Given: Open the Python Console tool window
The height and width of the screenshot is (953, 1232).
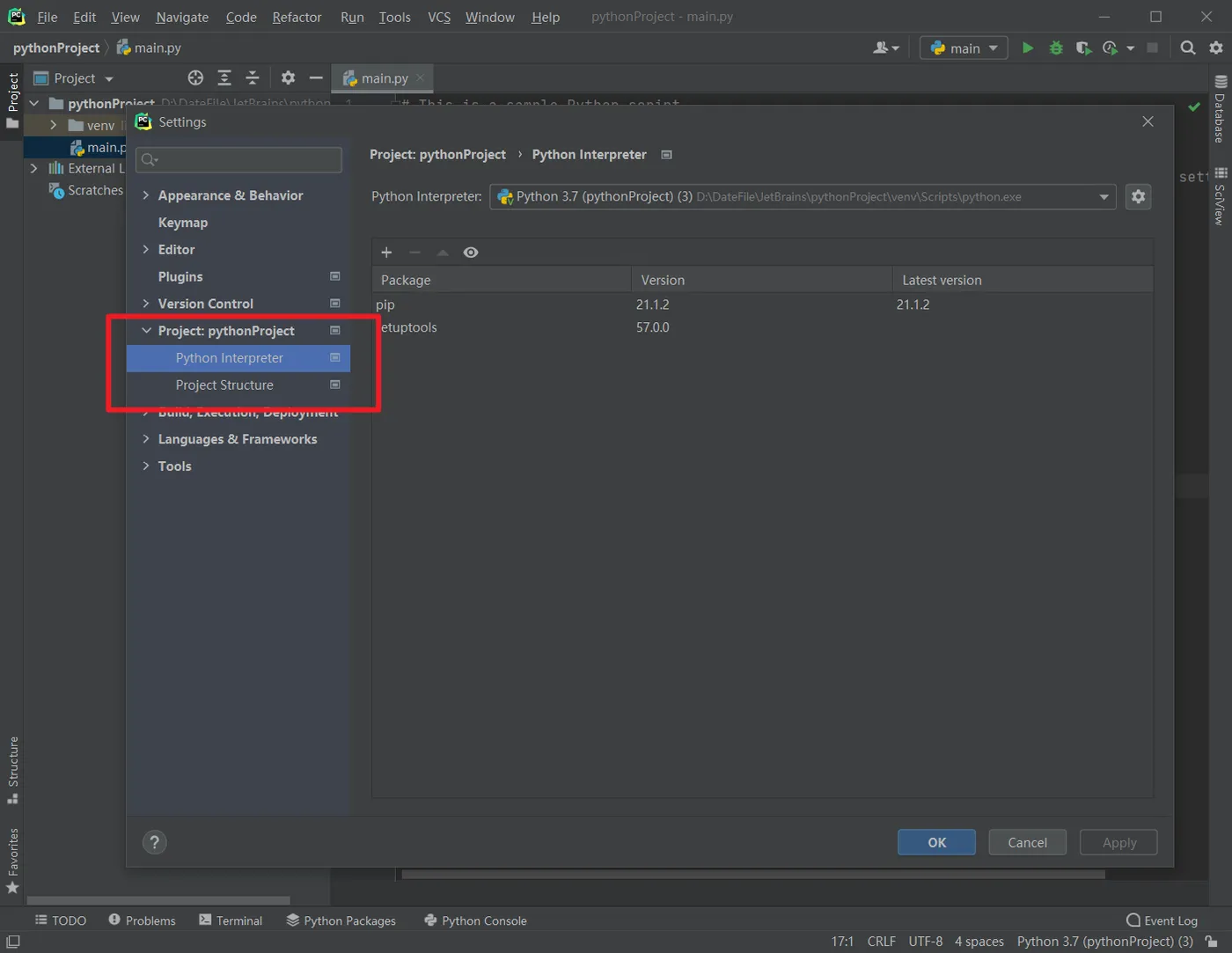Looking at the screenshot, I should 475,920.
